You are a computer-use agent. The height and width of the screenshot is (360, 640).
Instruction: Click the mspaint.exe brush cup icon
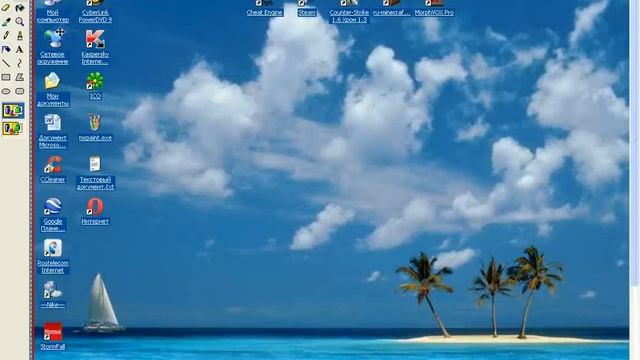click(x=95, y=122)
